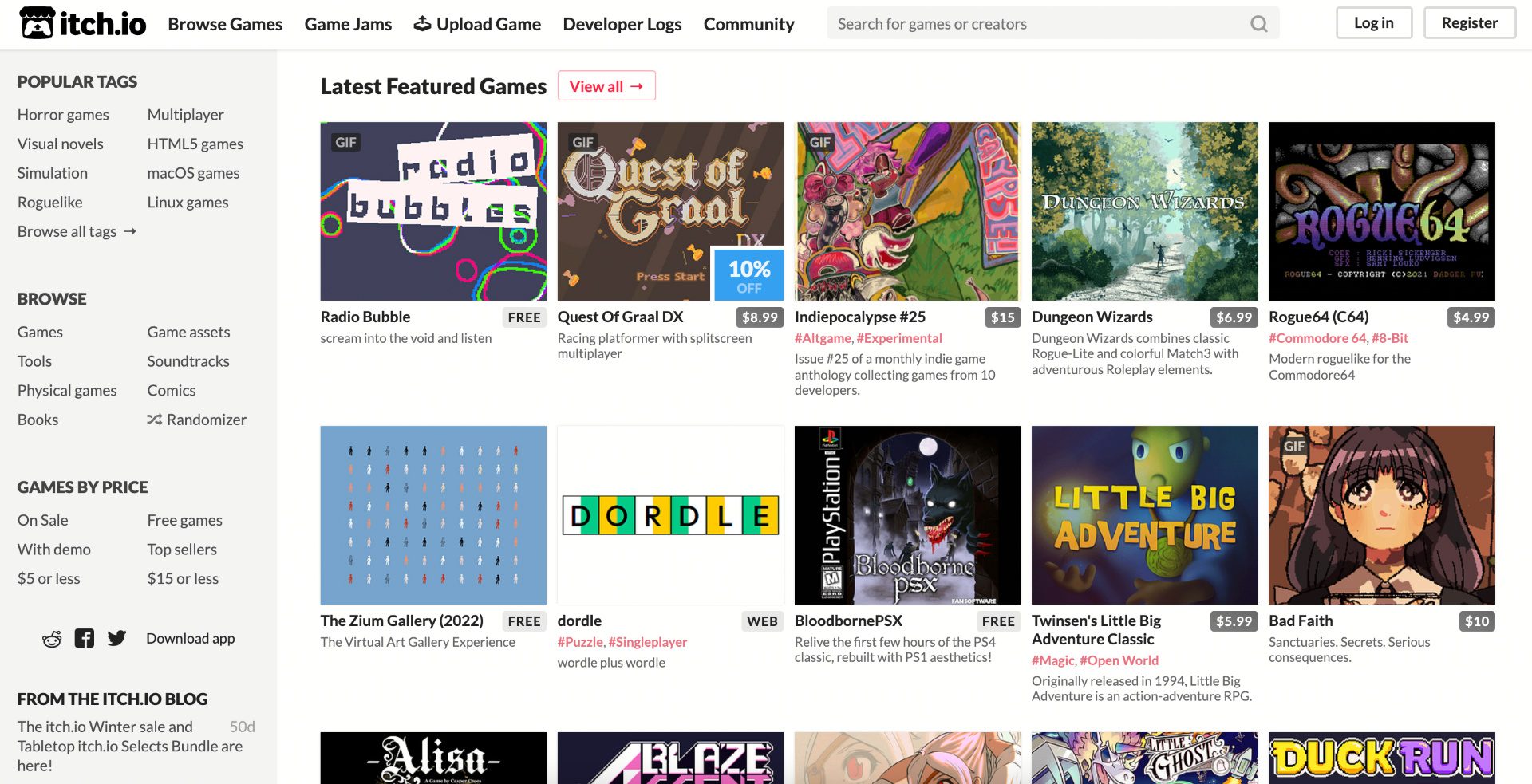Open Bad Faith cover image
1532x784 pixels.
[1382, 515]
